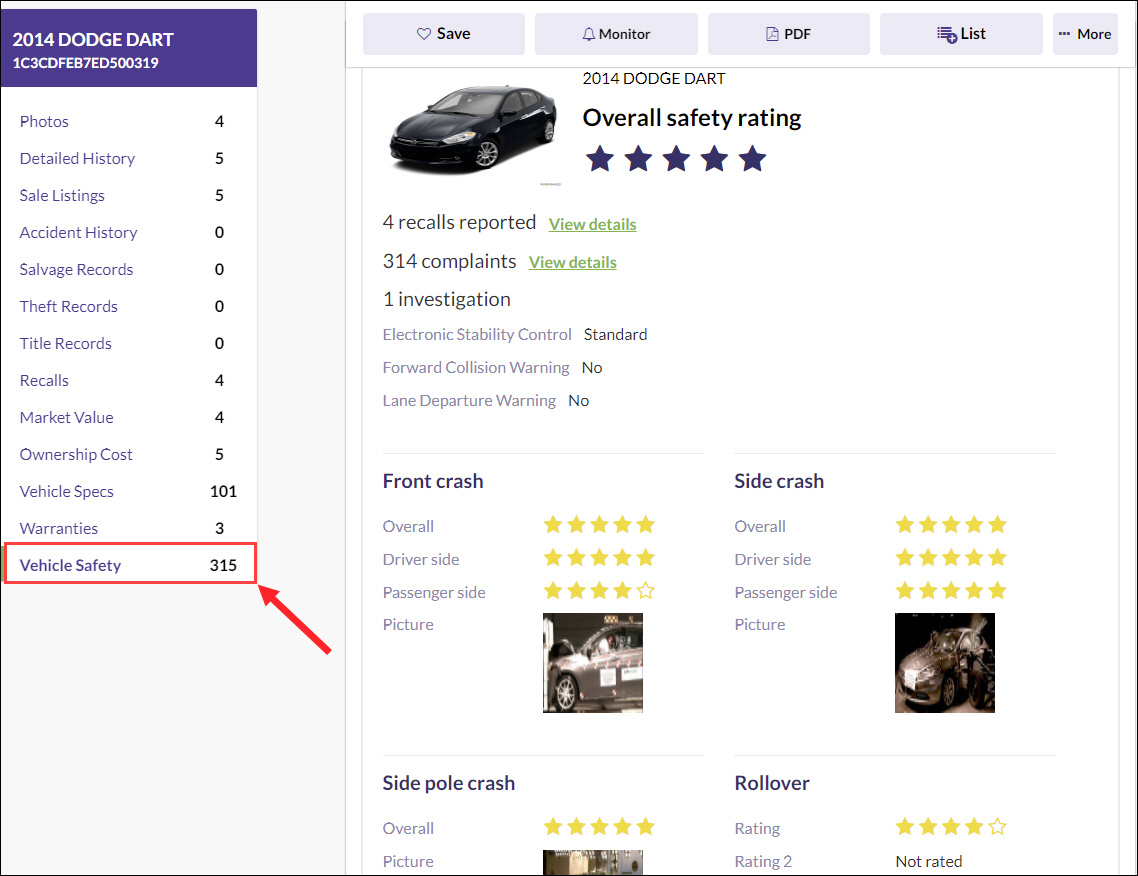The height and width of the screenshot is (876, 1138).
Task: Click the PDF button label
Action: click(798, 34)
